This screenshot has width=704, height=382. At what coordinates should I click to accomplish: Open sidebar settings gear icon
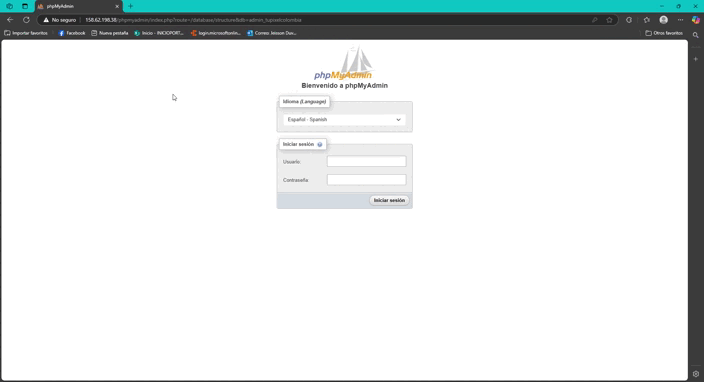point(695,373)
